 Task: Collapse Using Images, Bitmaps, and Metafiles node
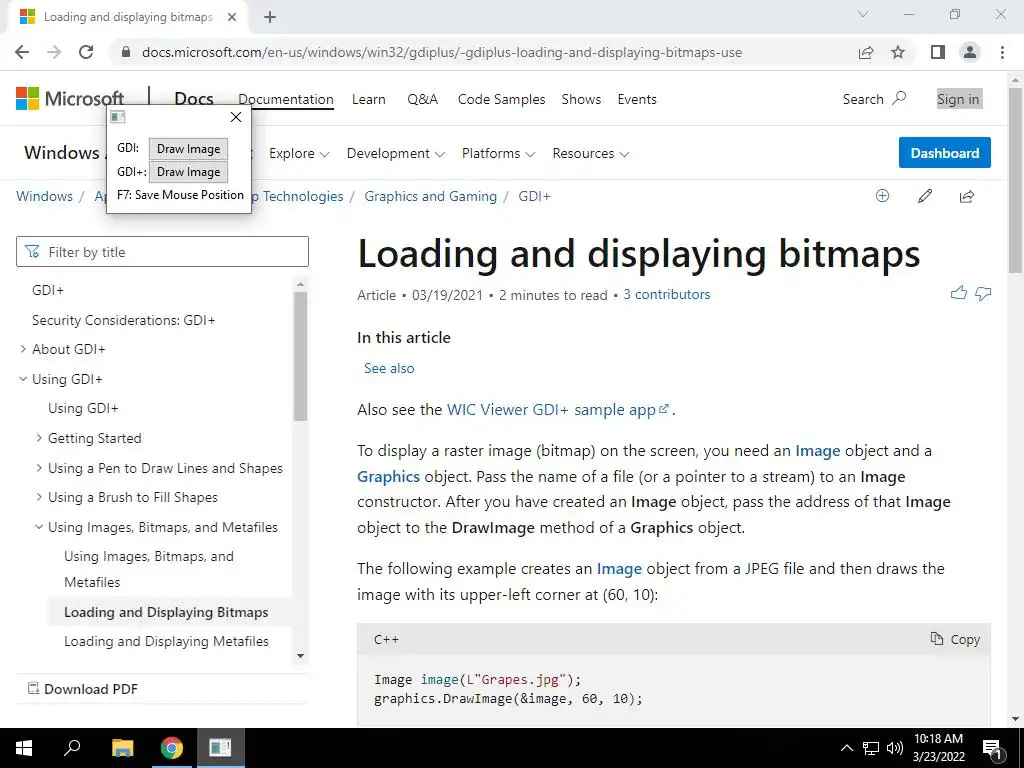[39, 527]
